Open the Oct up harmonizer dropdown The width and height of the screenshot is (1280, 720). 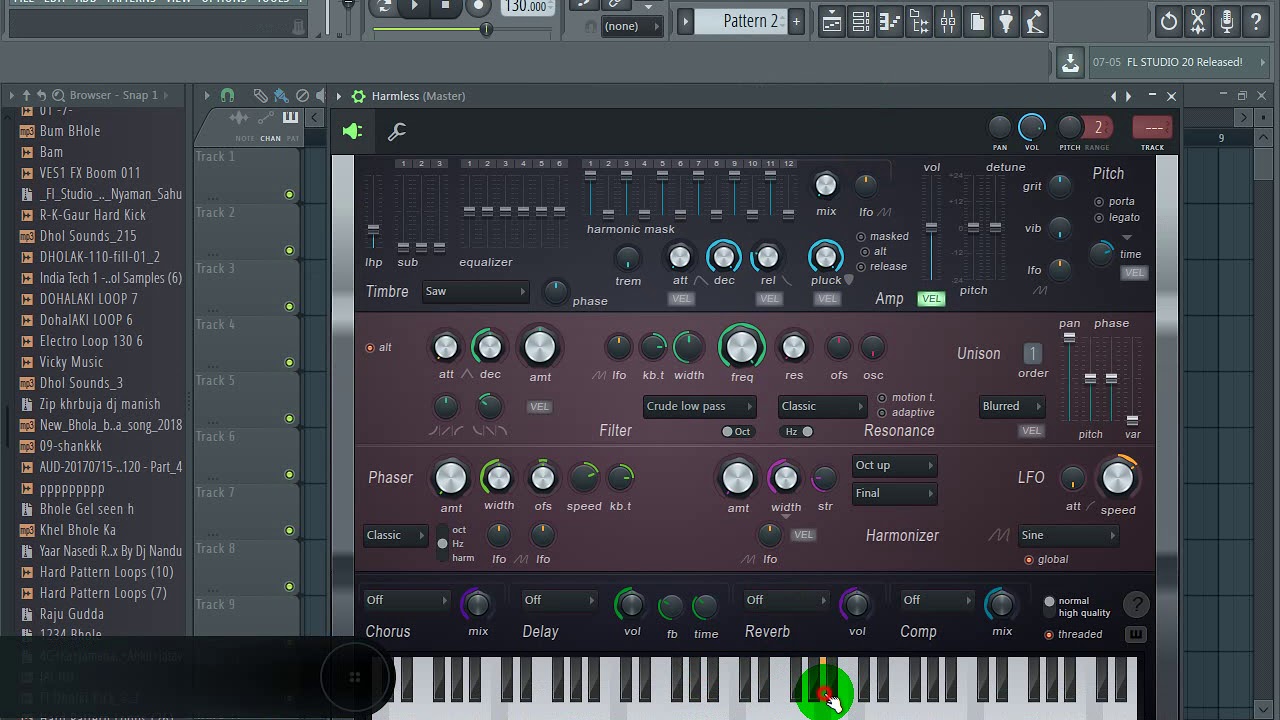tap(894, 465)
